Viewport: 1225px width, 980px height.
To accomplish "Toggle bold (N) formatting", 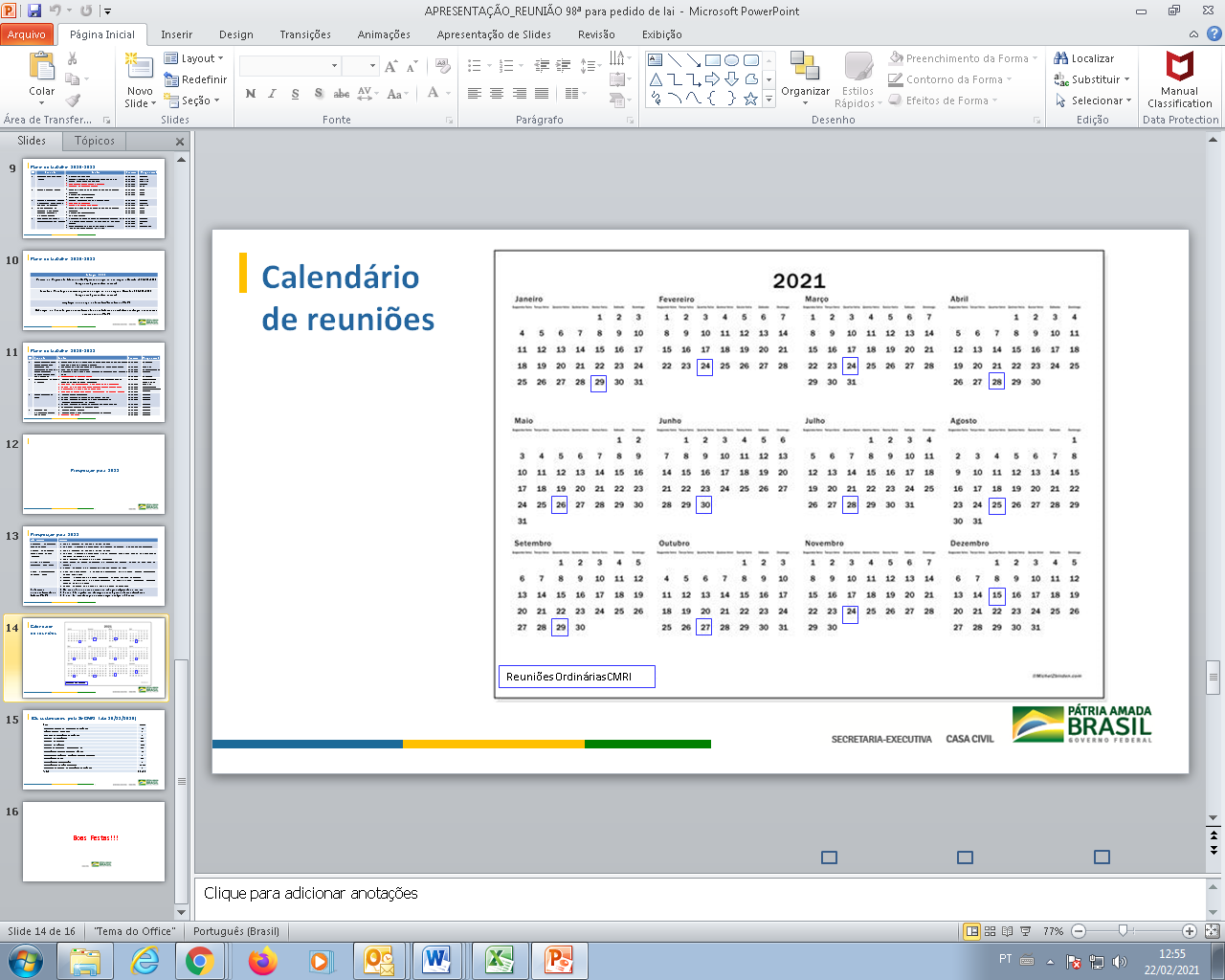I will click(x=251, y=94).
